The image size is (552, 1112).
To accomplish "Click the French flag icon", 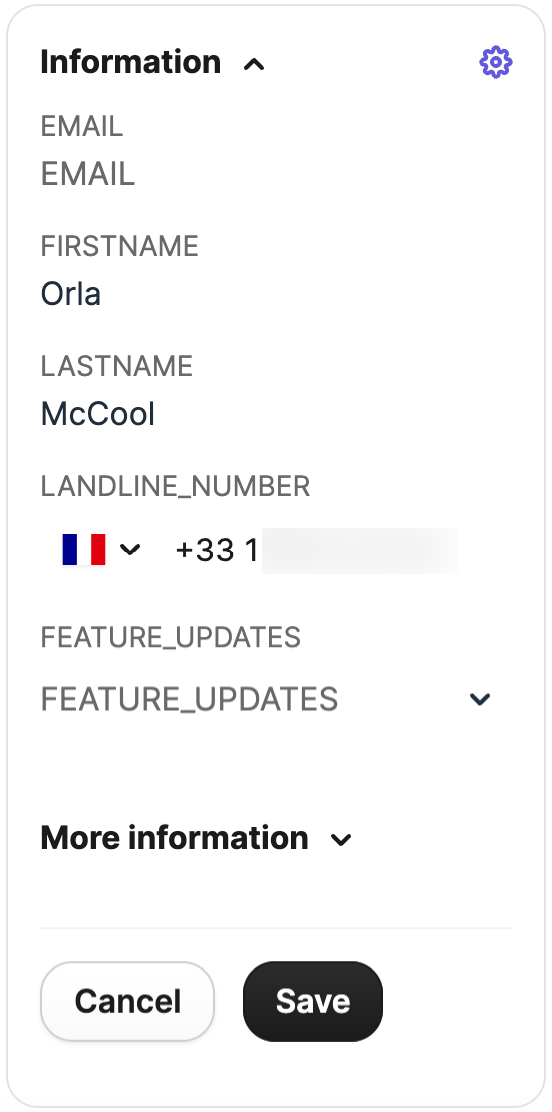I will (x=84, y=550).
